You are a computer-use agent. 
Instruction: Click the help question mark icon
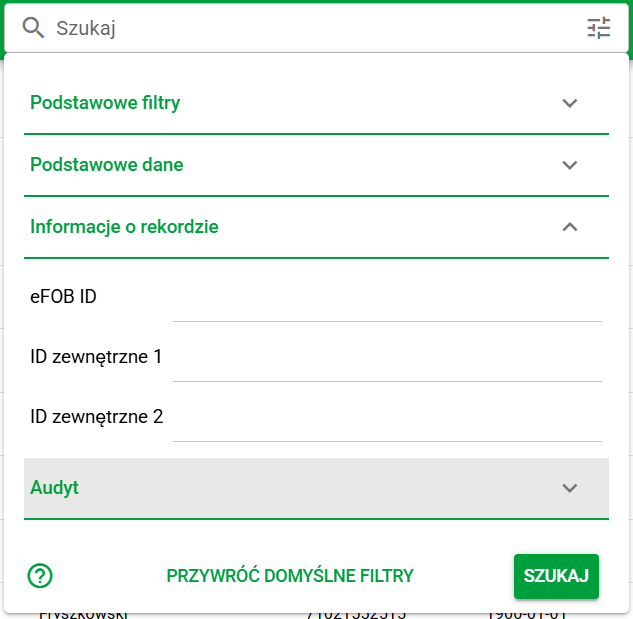(x=40, y=575)
